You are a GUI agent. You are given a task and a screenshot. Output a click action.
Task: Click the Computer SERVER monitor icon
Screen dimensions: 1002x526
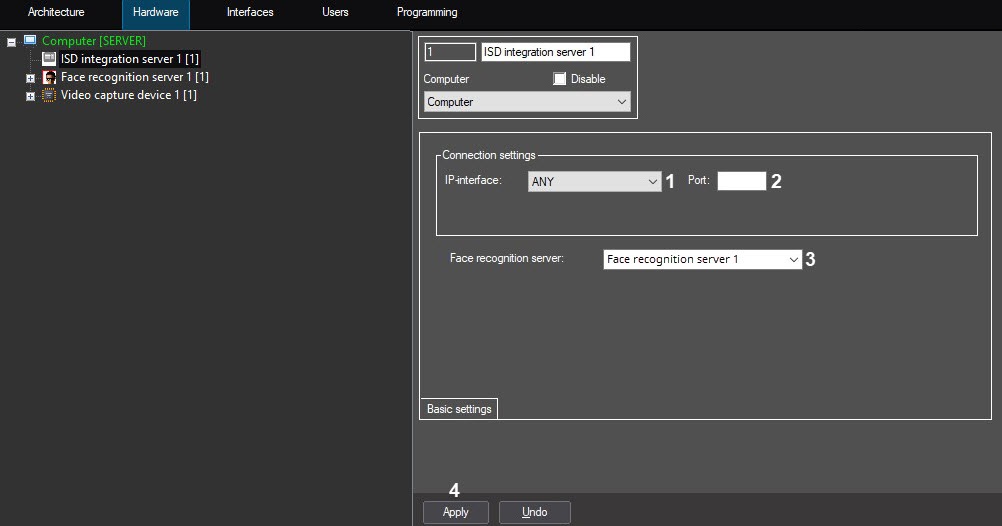(x=30, y=41)
